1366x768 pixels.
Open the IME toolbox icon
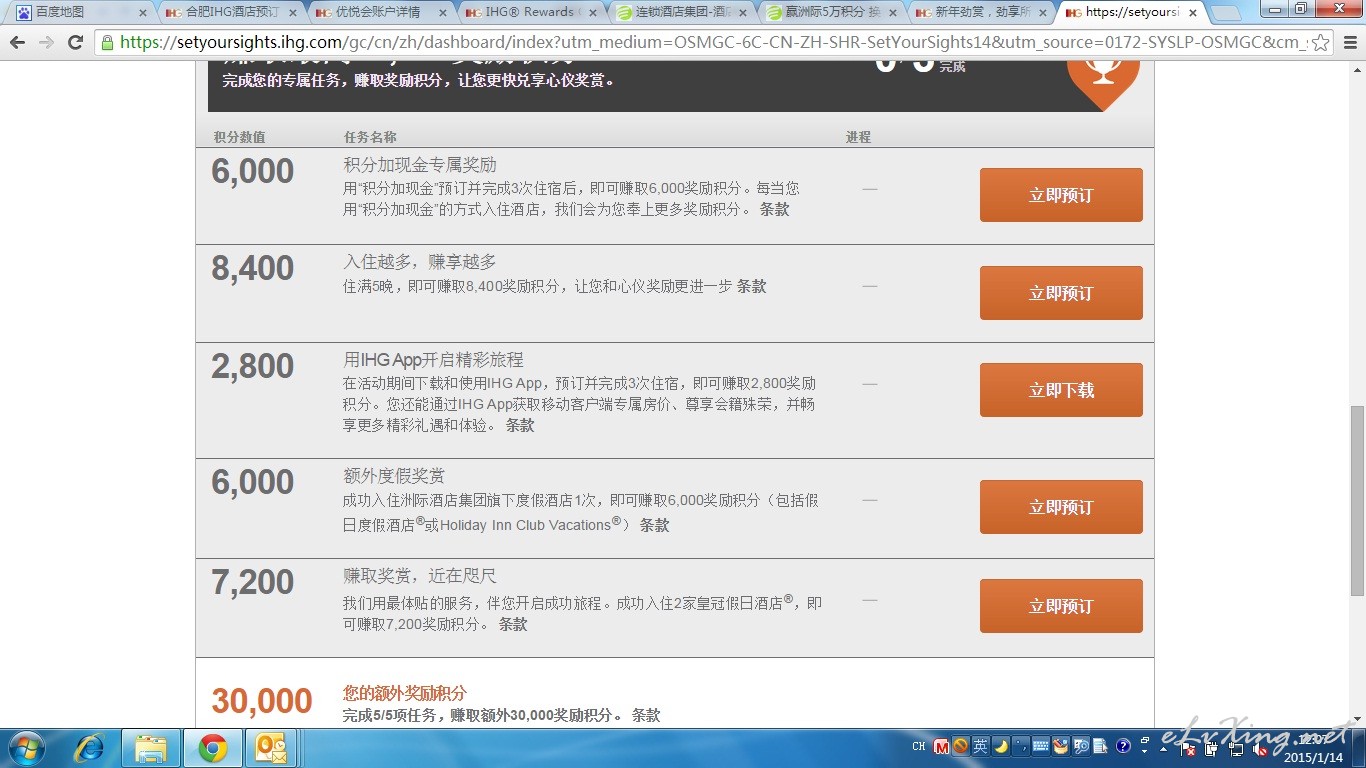(x=1060, y=746)
